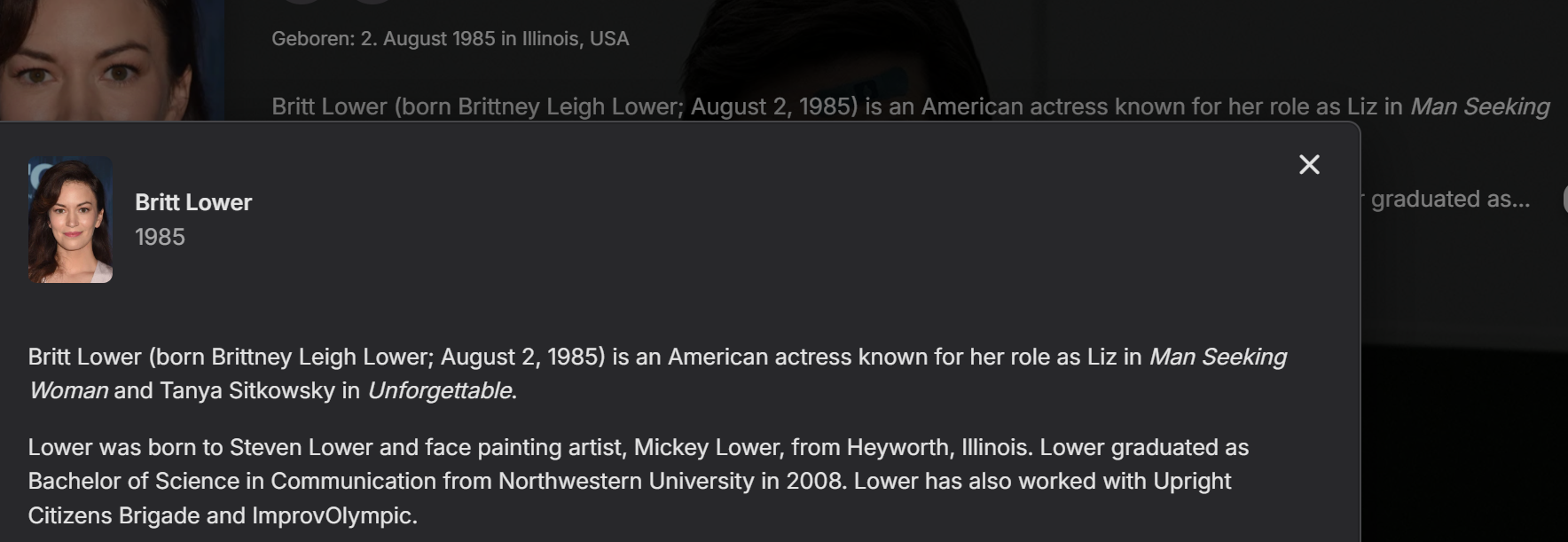Click Britt Lower's small portrait thumbnail

click(70, 220)
